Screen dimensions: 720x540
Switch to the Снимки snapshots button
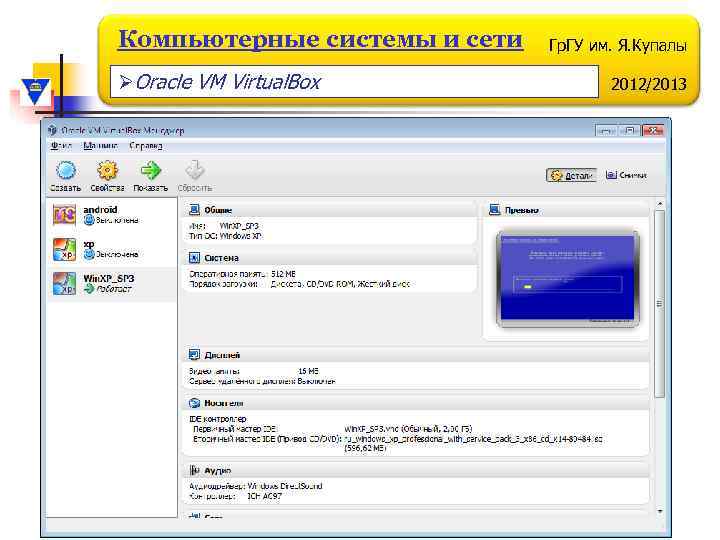626,175
